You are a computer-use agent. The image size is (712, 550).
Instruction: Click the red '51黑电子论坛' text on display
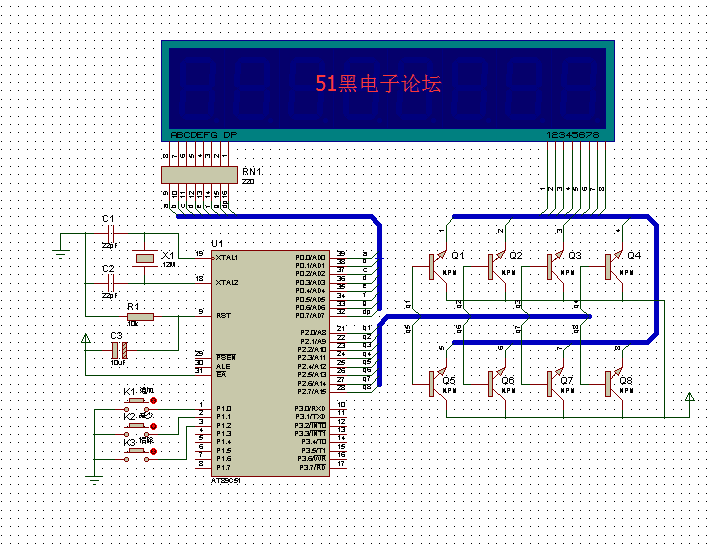(x=378, y=84)
